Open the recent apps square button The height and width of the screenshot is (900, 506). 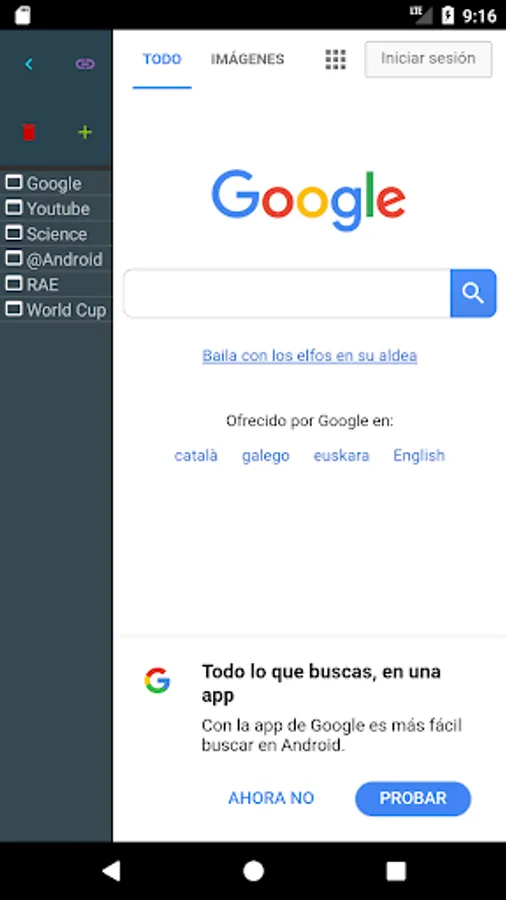tap(396, 871)
